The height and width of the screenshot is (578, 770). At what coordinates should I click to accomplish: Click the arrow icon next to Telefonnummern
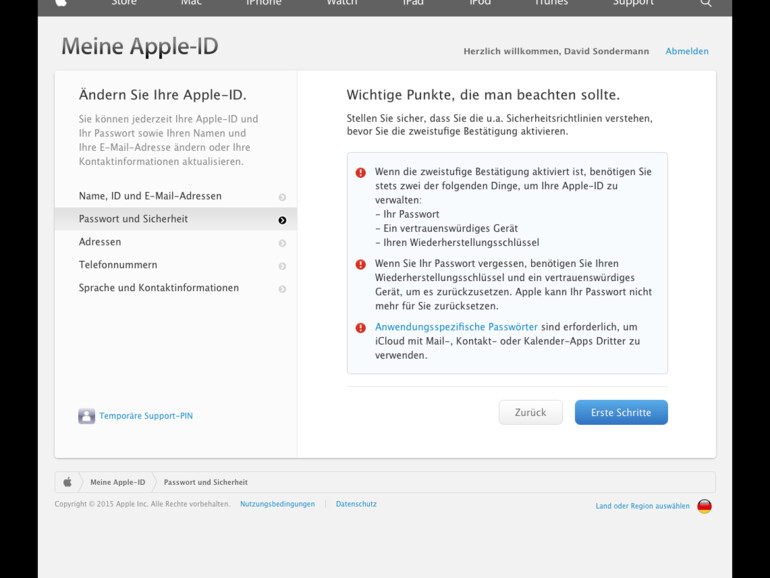[x=282, y=266]
